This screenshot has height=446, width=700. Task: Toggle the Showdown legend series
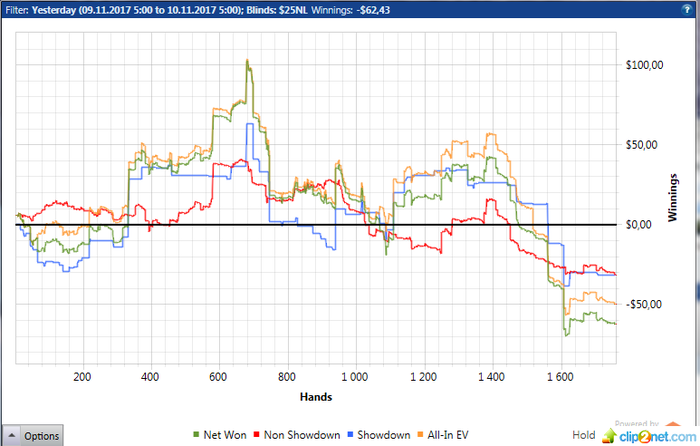379,435
